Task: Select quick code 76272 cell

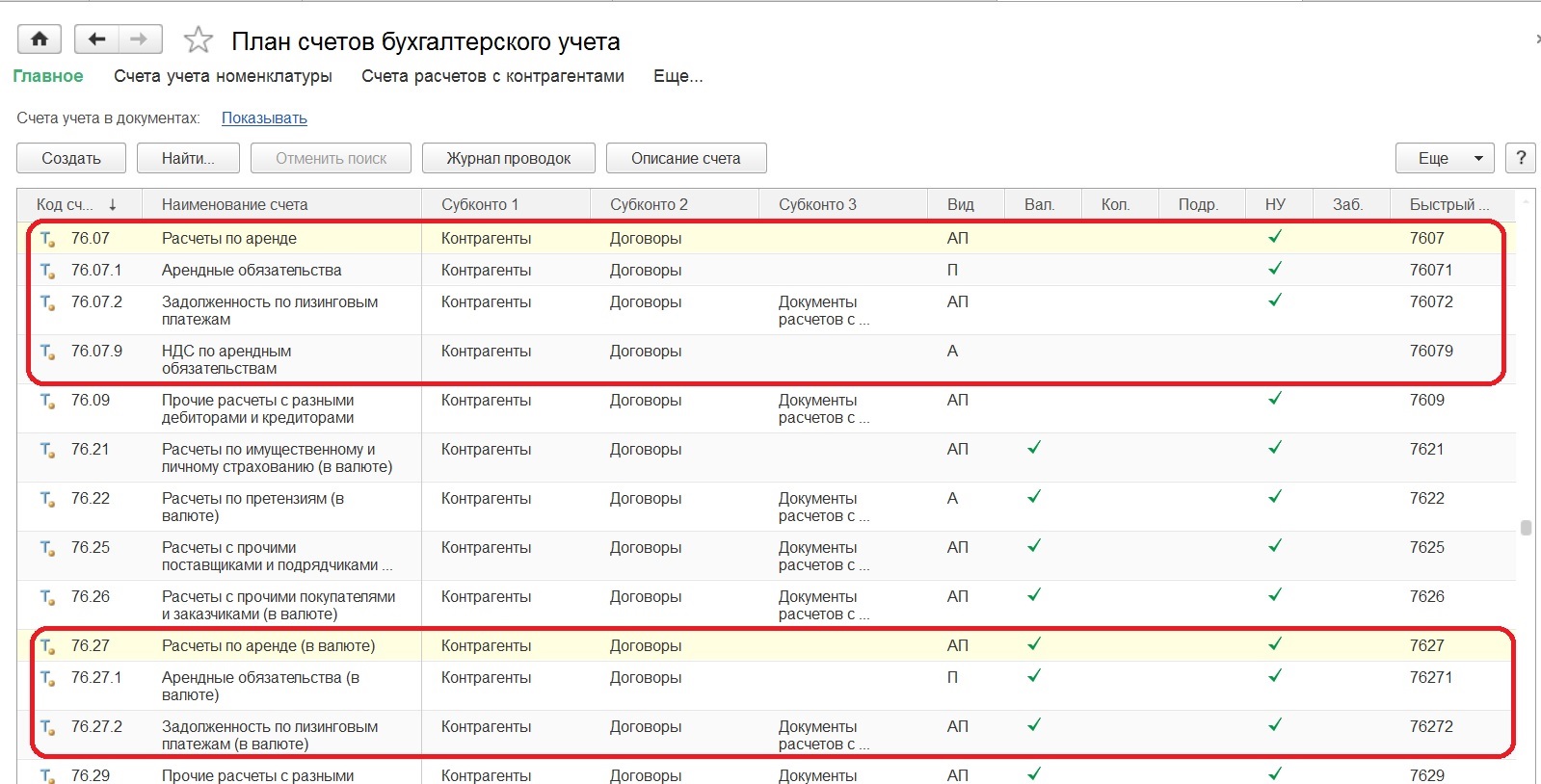Action: tap(1452, 734)
